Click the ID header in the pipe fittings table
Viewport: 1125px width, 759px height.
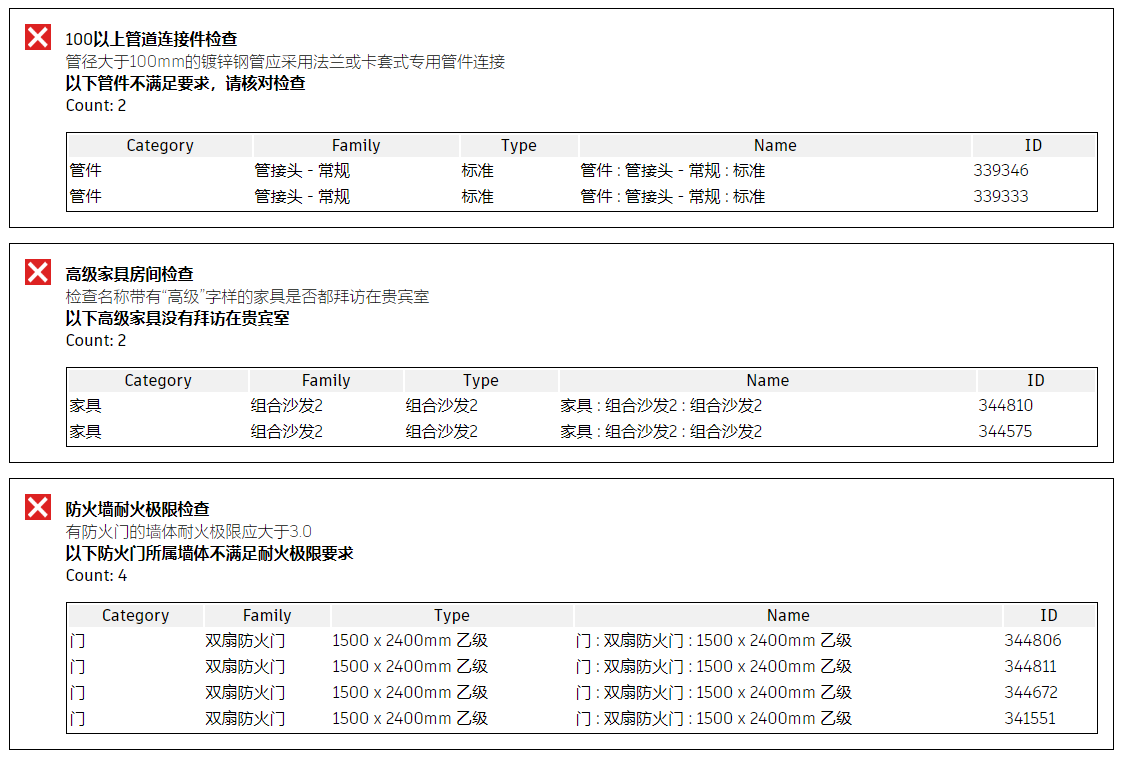(x=1033, y=146)
